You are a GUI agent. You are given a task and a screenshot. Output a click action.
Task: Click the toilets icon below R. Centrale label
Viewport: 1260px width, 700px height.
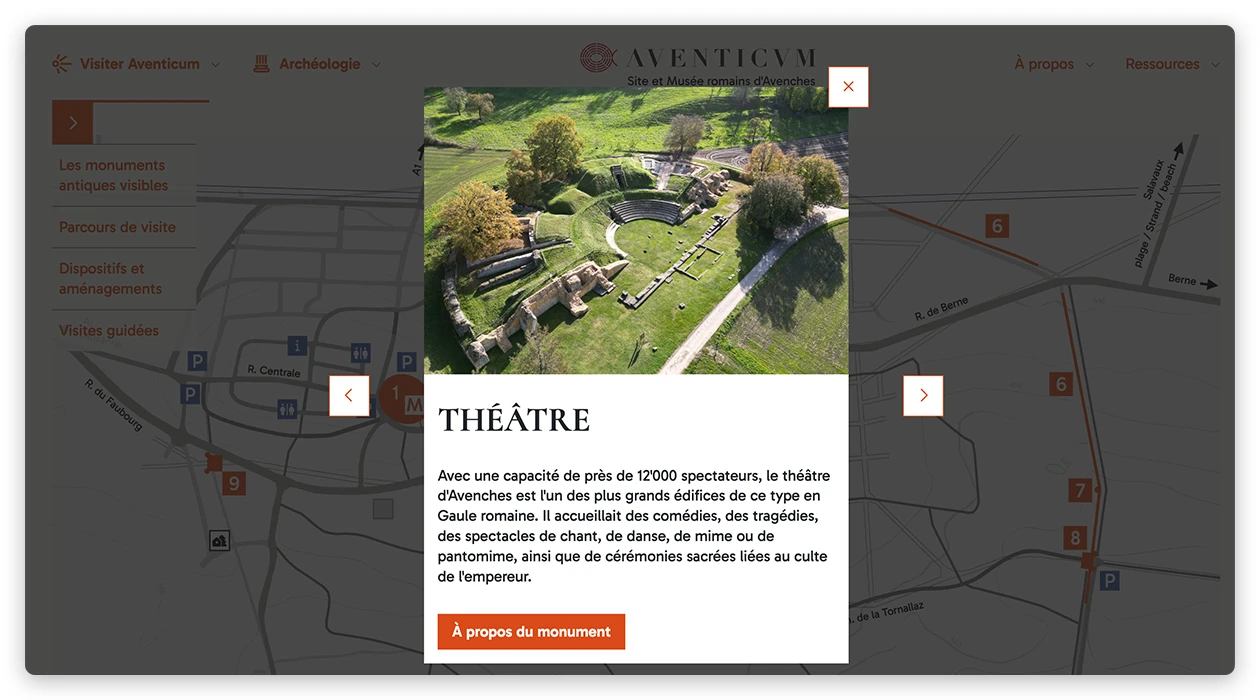288,409
